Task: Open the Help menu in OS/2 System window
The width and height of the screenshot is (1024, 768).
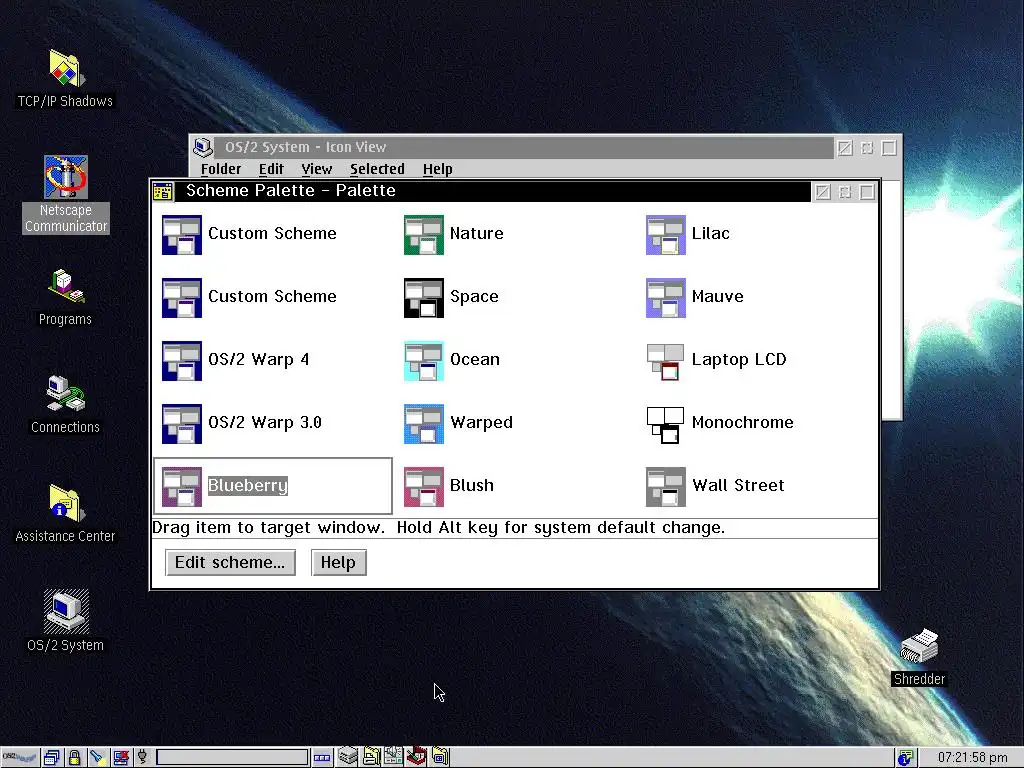Action: (438, 169)
